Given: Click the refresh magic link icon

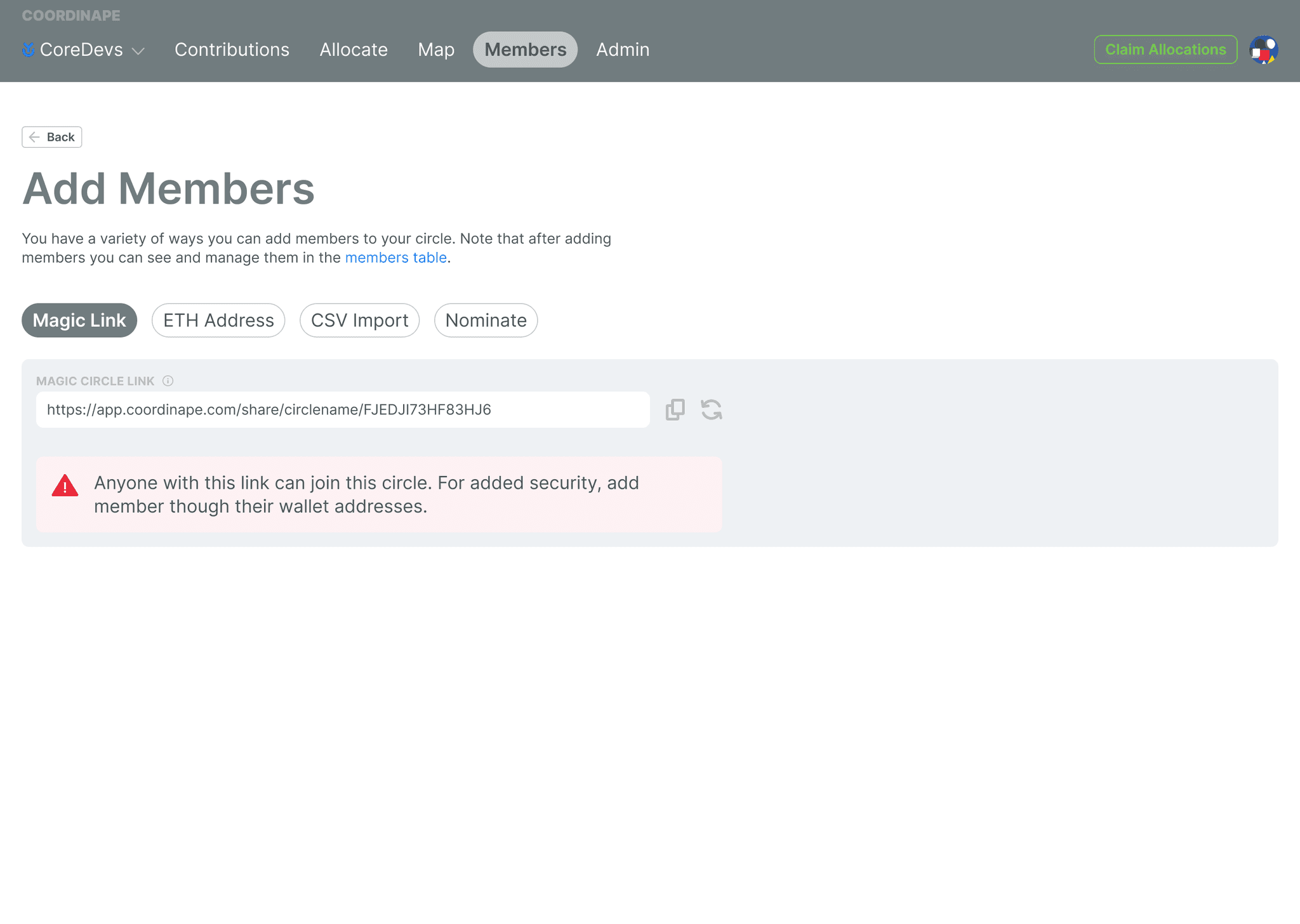Looking at the screenshot, I should tap(711, 410).
